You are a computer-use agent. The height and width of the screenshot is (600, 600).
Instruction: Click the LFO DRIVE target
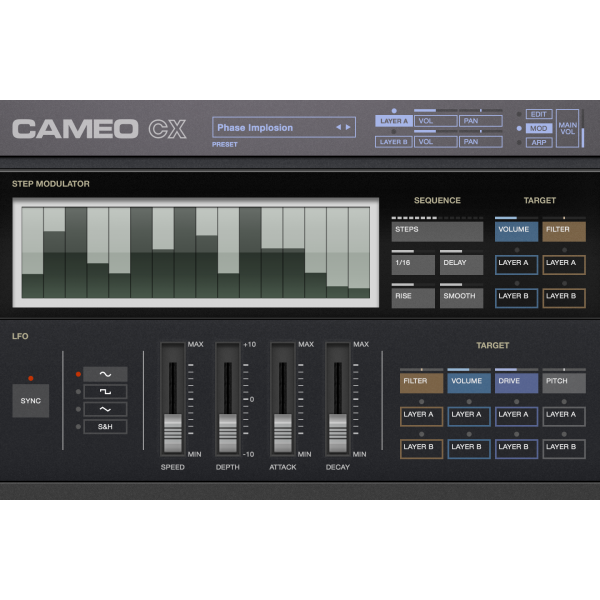point(516,383)
